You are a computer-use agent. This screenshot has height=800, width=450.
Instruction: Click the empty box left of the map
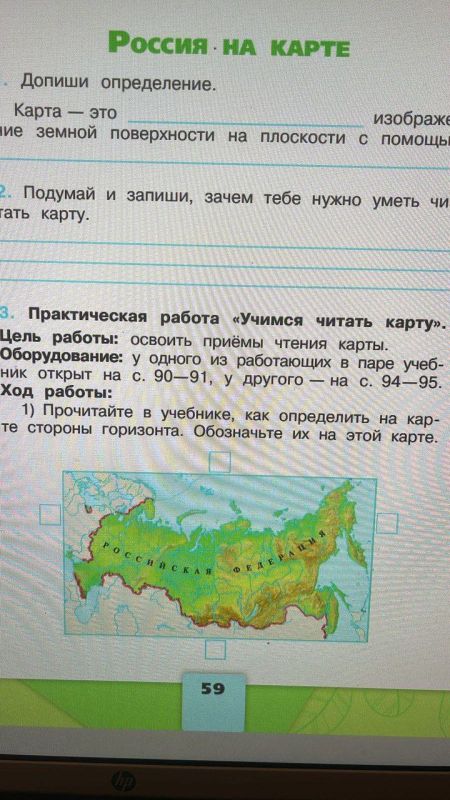tap(50, 514)
